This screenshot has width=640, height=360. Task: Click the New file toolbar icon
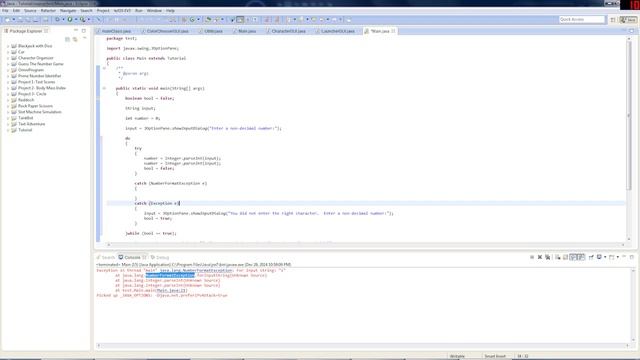pos(7,20)
